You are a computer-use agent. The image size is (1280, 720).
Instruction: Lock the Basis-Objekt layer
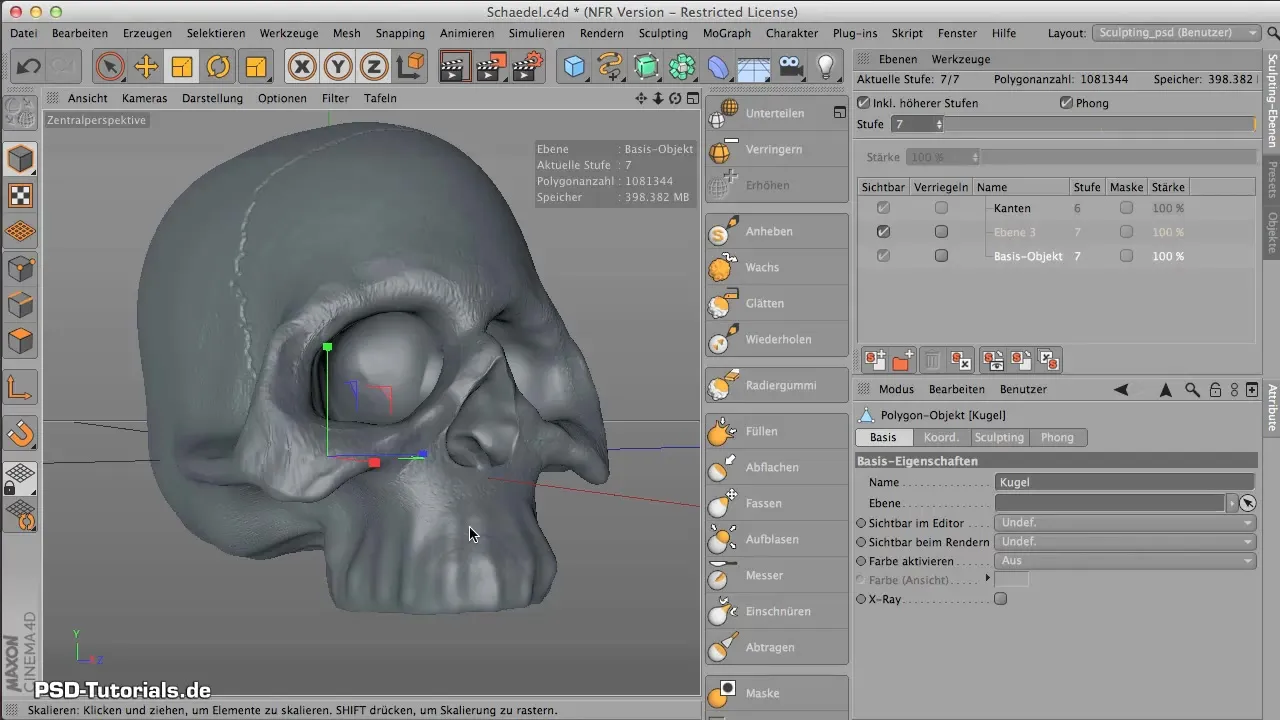point(941,256)
